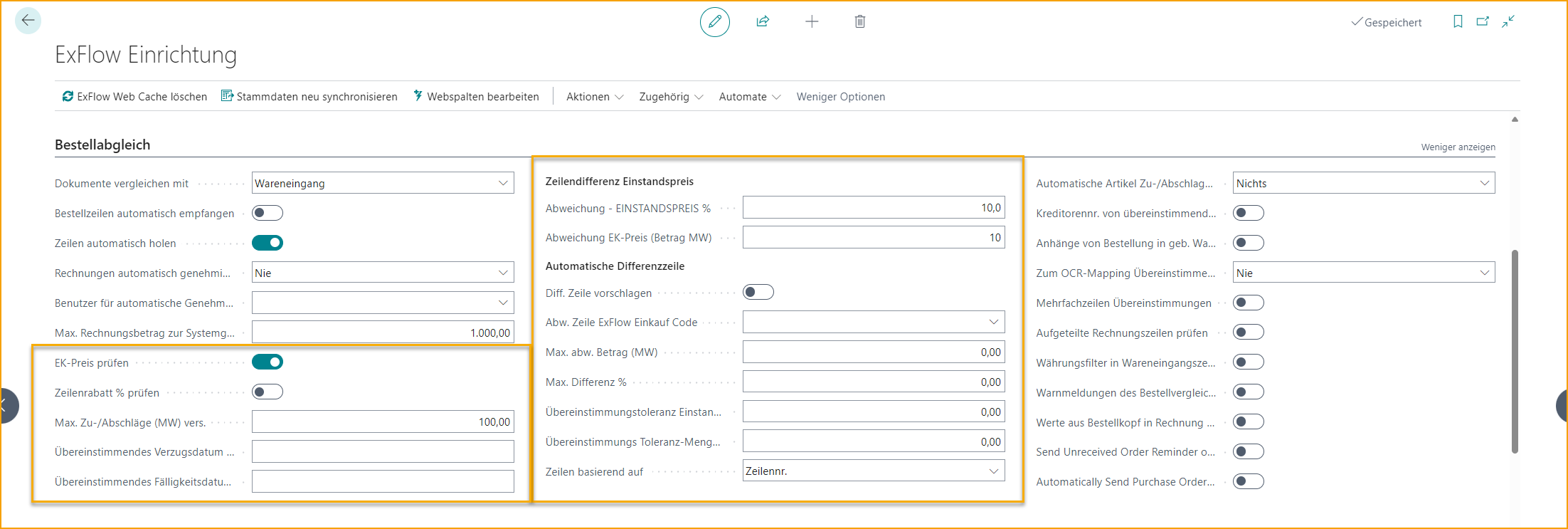Click Abweichung EK-Preis (Betrag MW) field
Image resolution: width=1568 pixels, height=529 pixels.
874,237
